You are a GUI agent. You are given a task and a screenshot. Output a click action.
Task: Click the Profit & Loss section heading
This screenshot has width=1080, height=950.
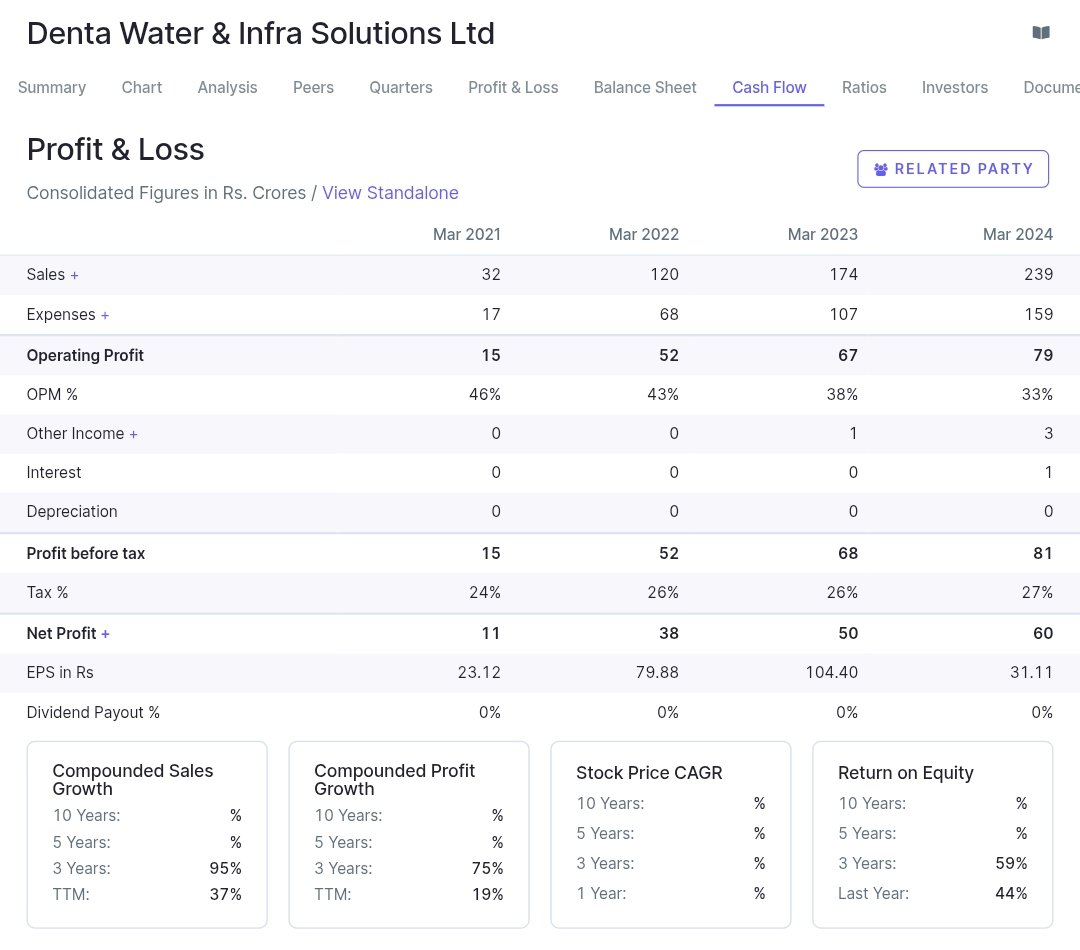[x=115, y=149]
